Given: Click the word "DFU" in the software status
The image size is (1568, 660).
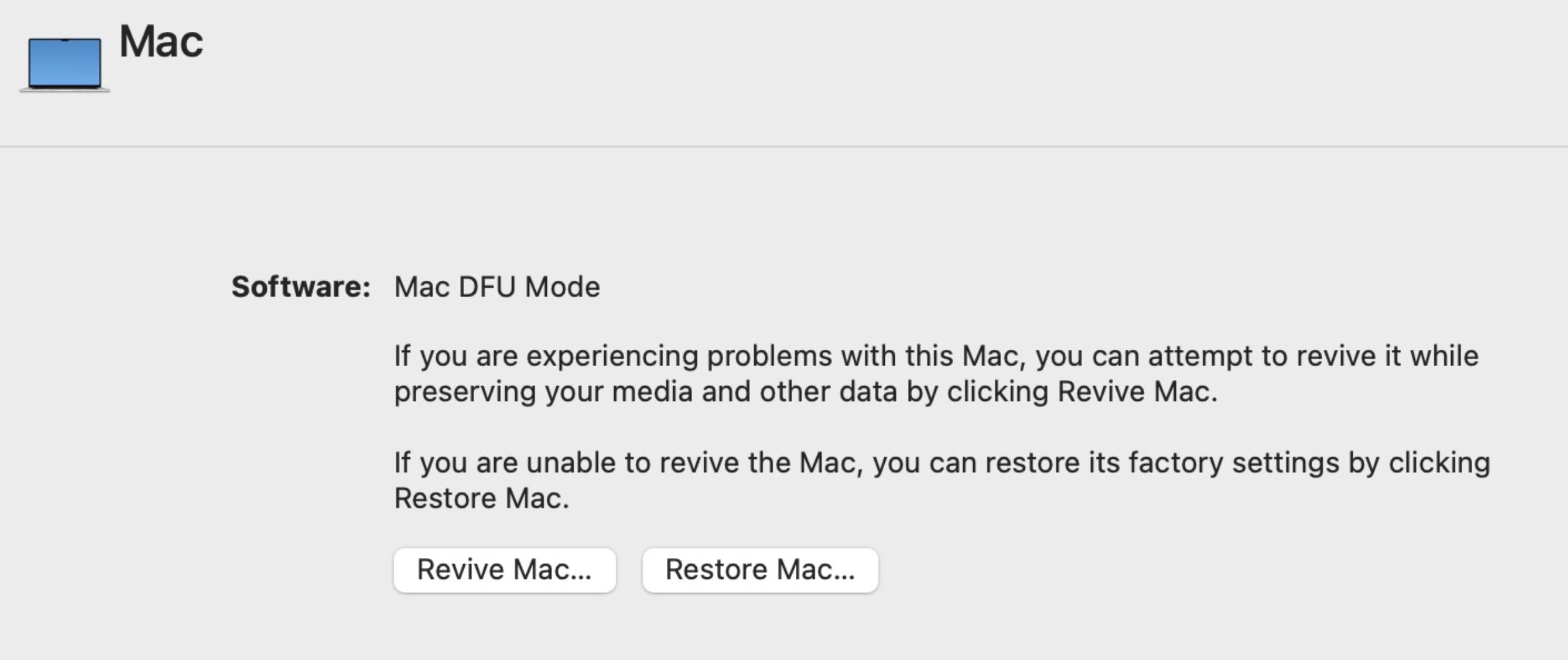Looking at the screenshot, I should (487, 287).
